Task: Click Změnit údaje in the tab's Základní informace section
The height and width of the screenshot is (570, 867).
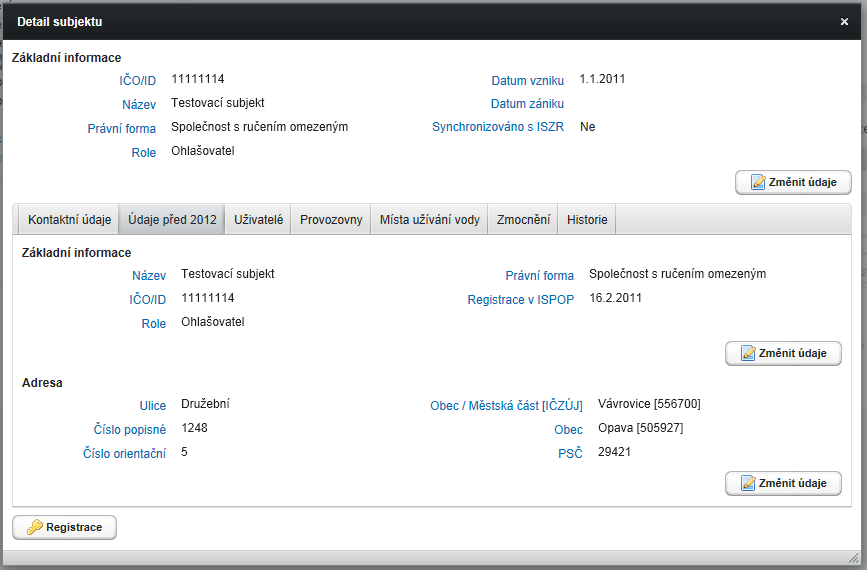Action: click(x=783, y=353)
